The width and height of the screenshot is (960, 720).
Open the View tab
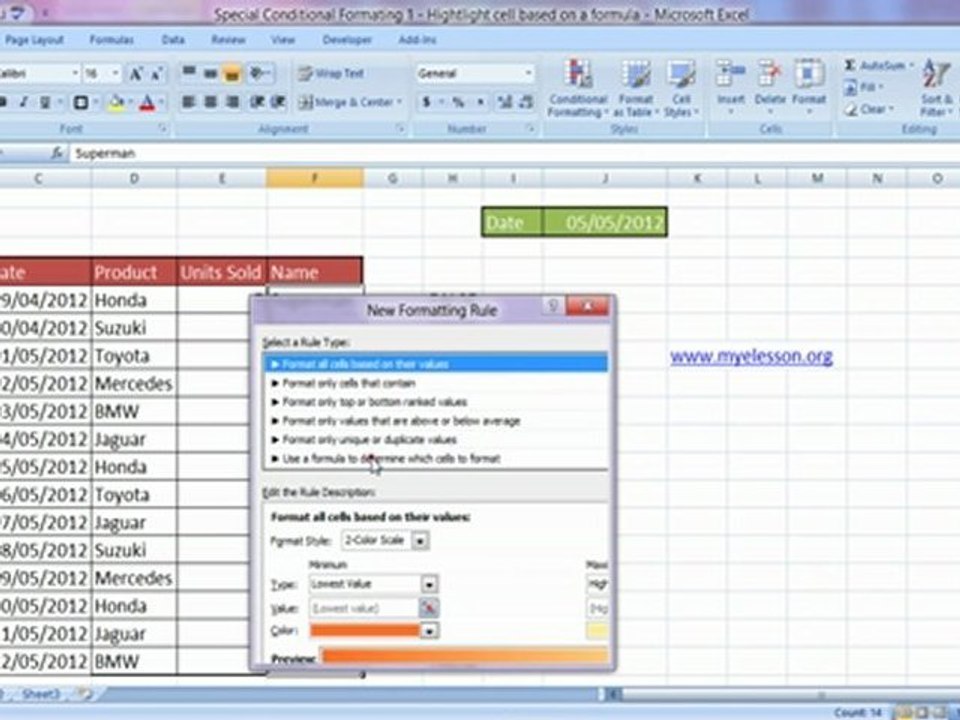tap(282, 40)
